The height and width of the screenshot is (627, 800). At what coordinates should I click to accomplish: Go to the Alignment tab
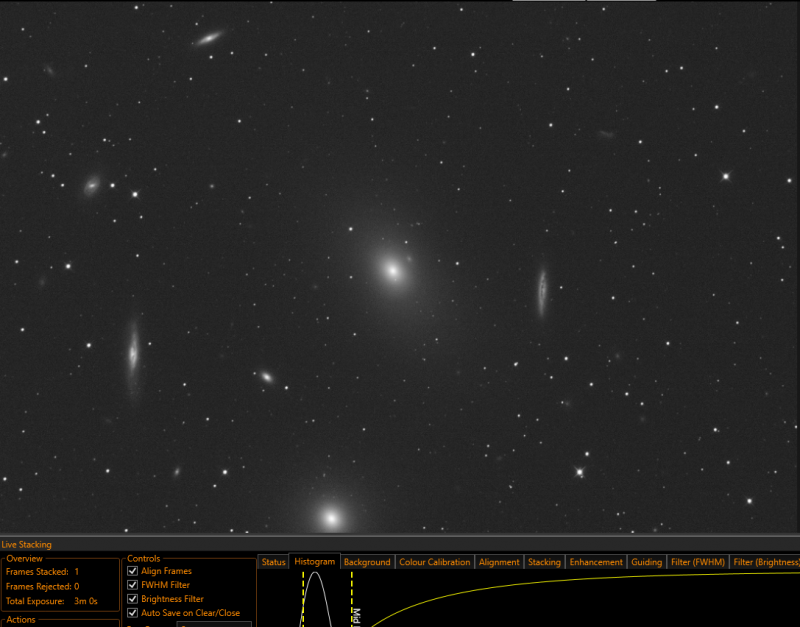click(x=498, y=562)
